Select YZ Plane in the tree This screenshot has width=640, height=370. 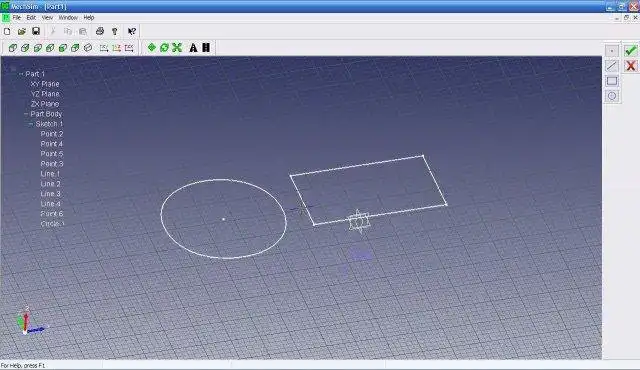[45, 94]
